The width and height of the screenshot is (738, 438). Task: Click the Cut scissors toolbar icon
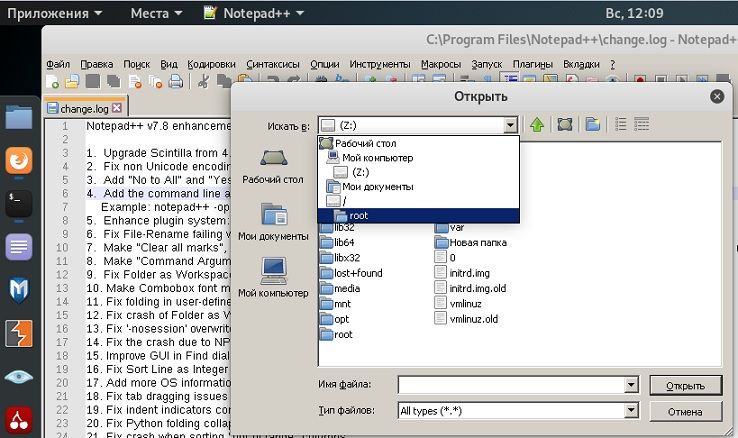pyautogui.click(x=203, y=81)
